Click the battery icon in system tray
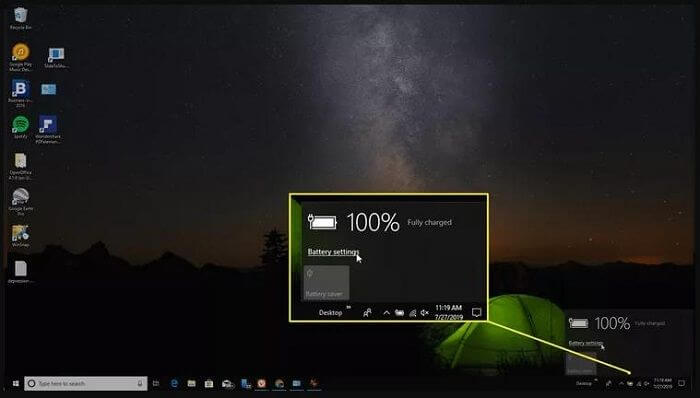 (x=630, y=383)
